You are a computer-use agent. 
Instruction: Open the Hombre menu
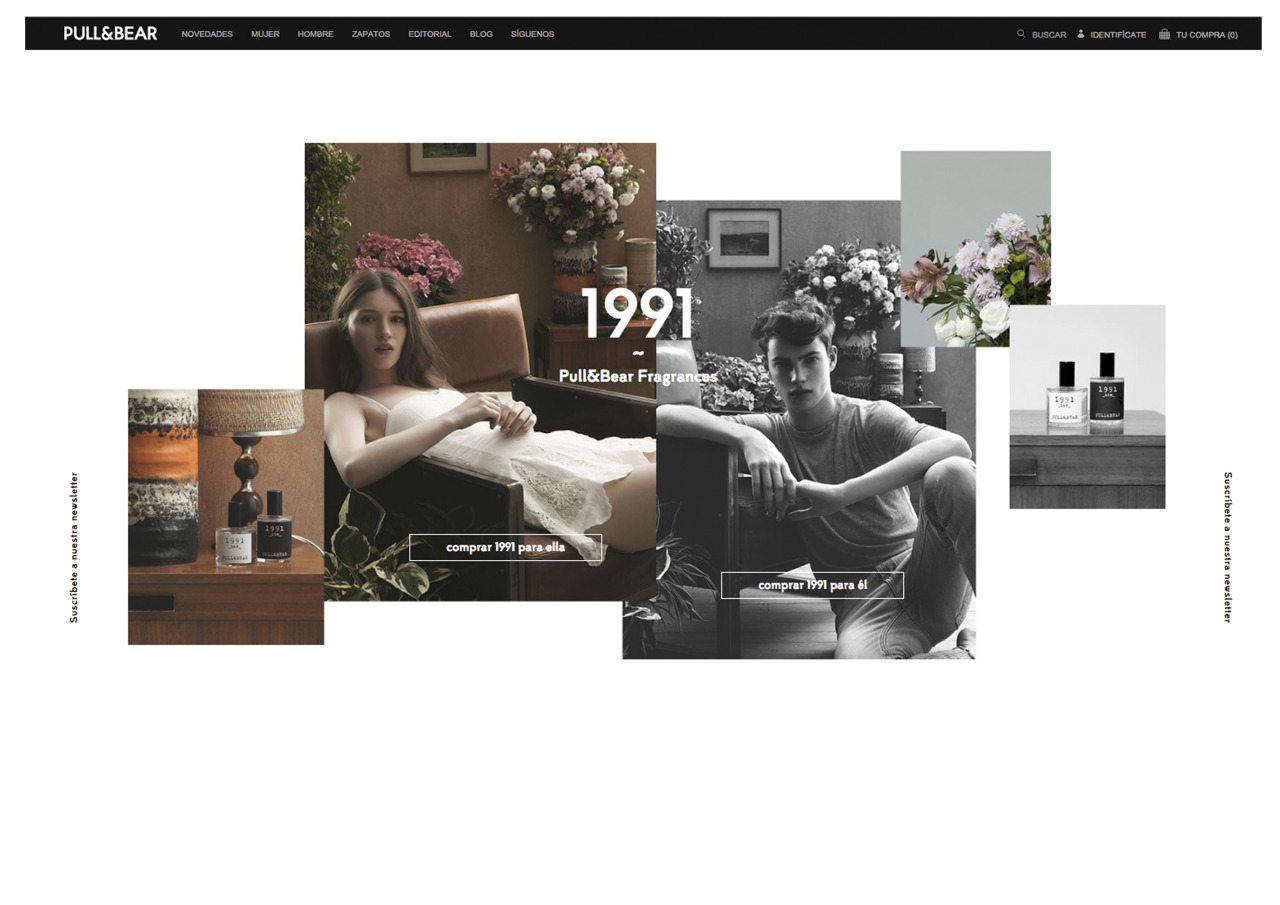[316, 34]
